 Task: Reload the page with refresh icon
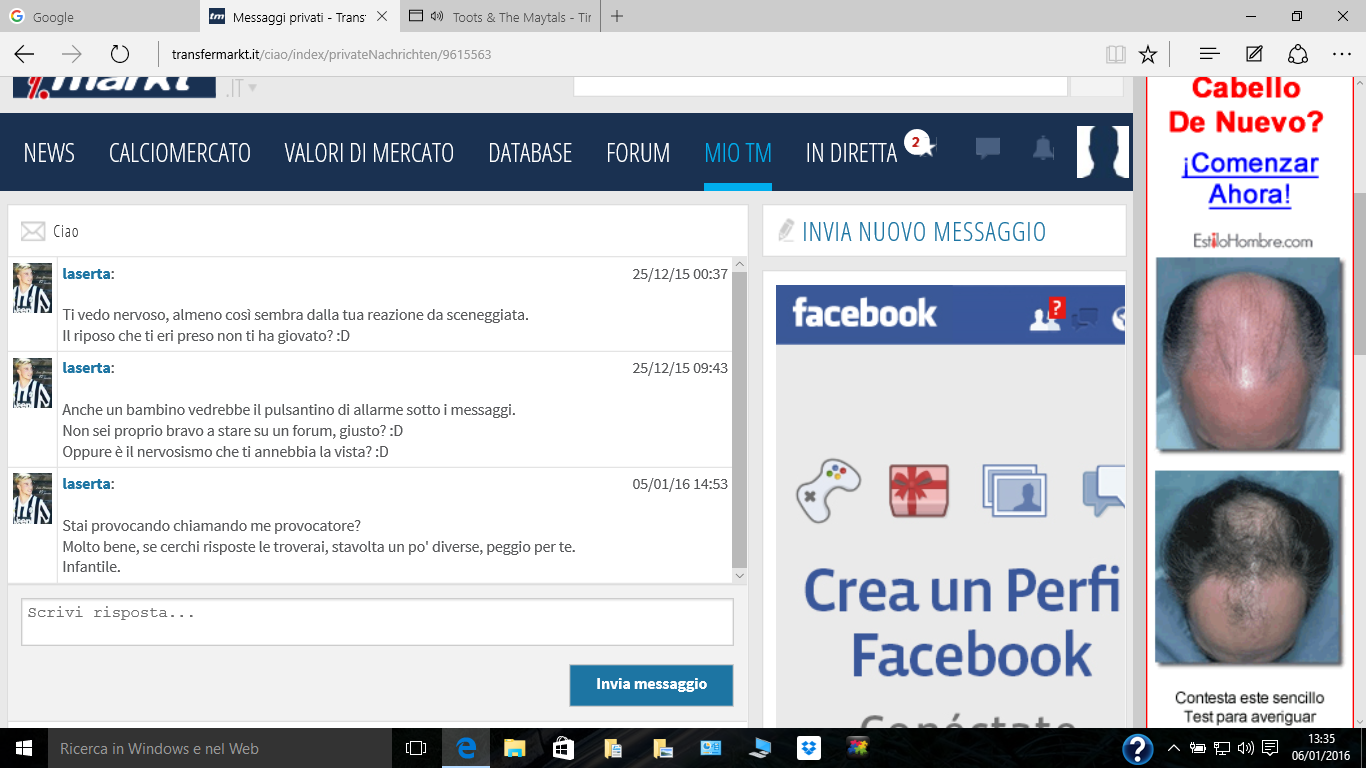pos(120,54)
